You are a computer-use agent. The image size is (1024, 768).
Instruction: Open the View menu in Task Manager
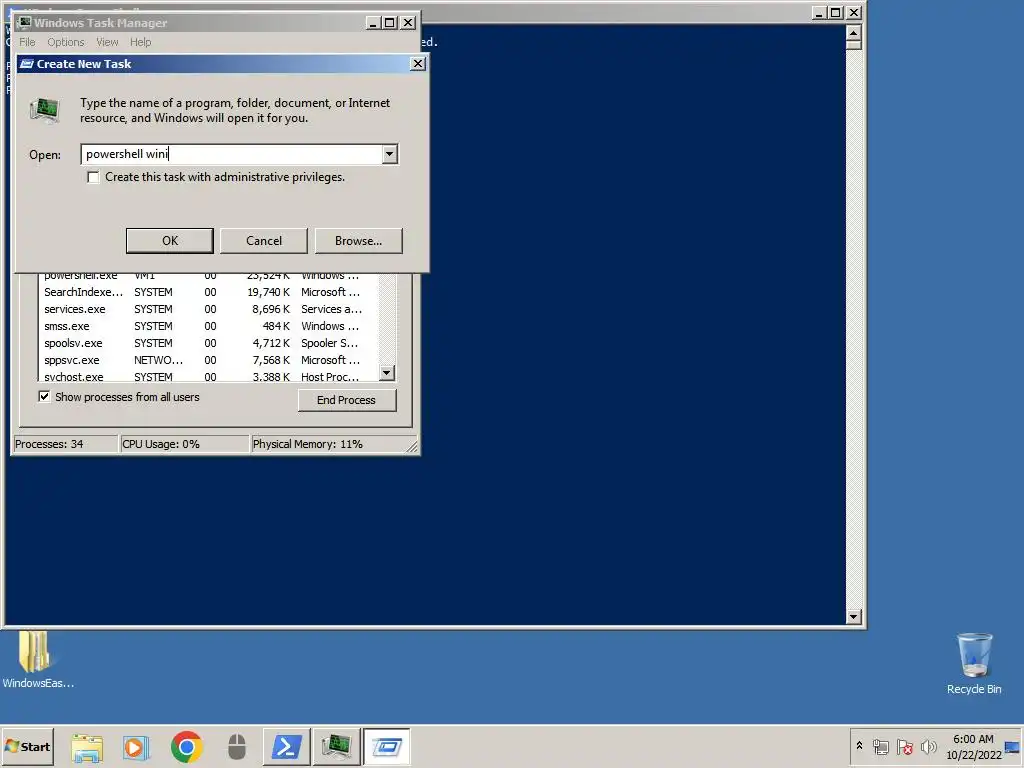(107, 42)
